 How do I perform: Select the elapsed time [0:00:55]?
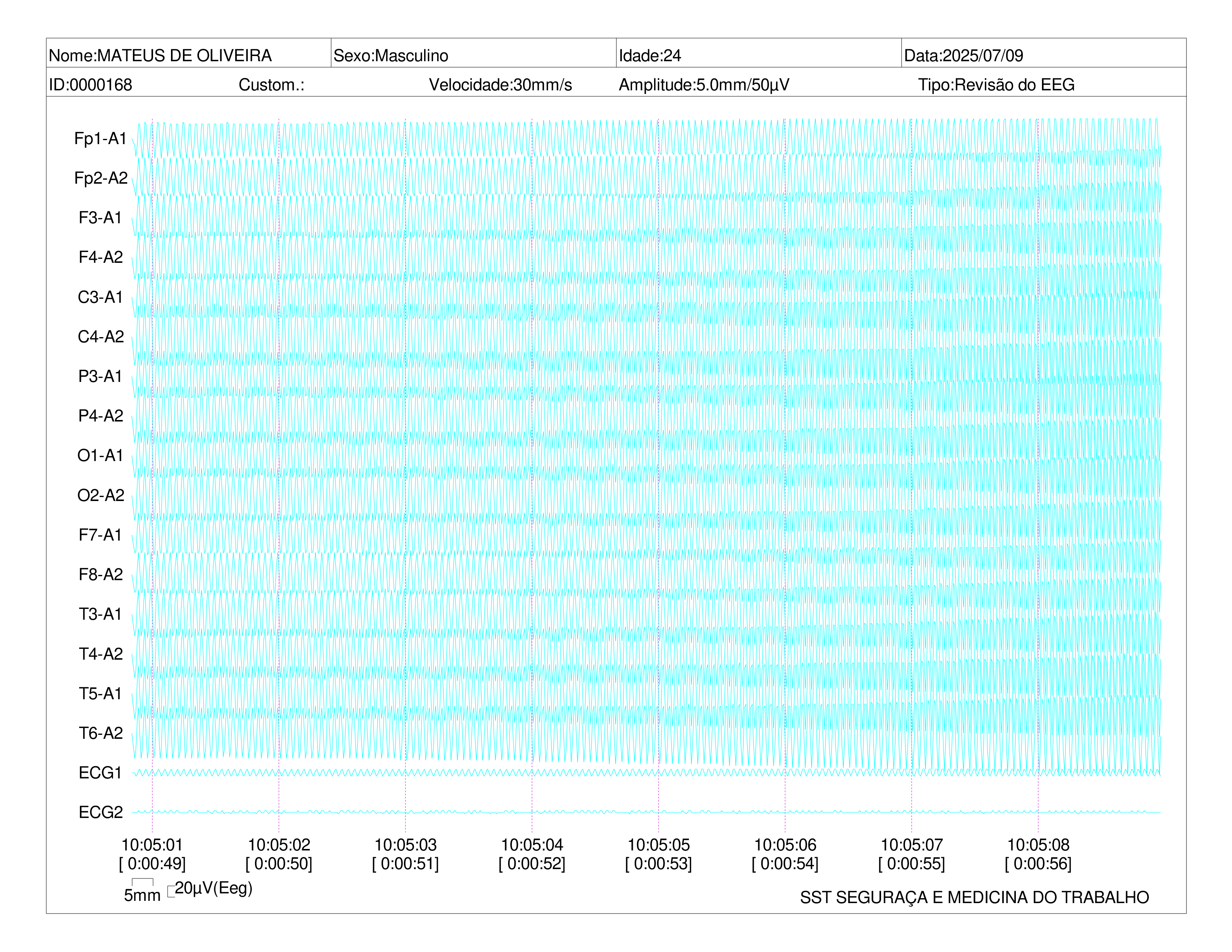[x=912, y=864]
